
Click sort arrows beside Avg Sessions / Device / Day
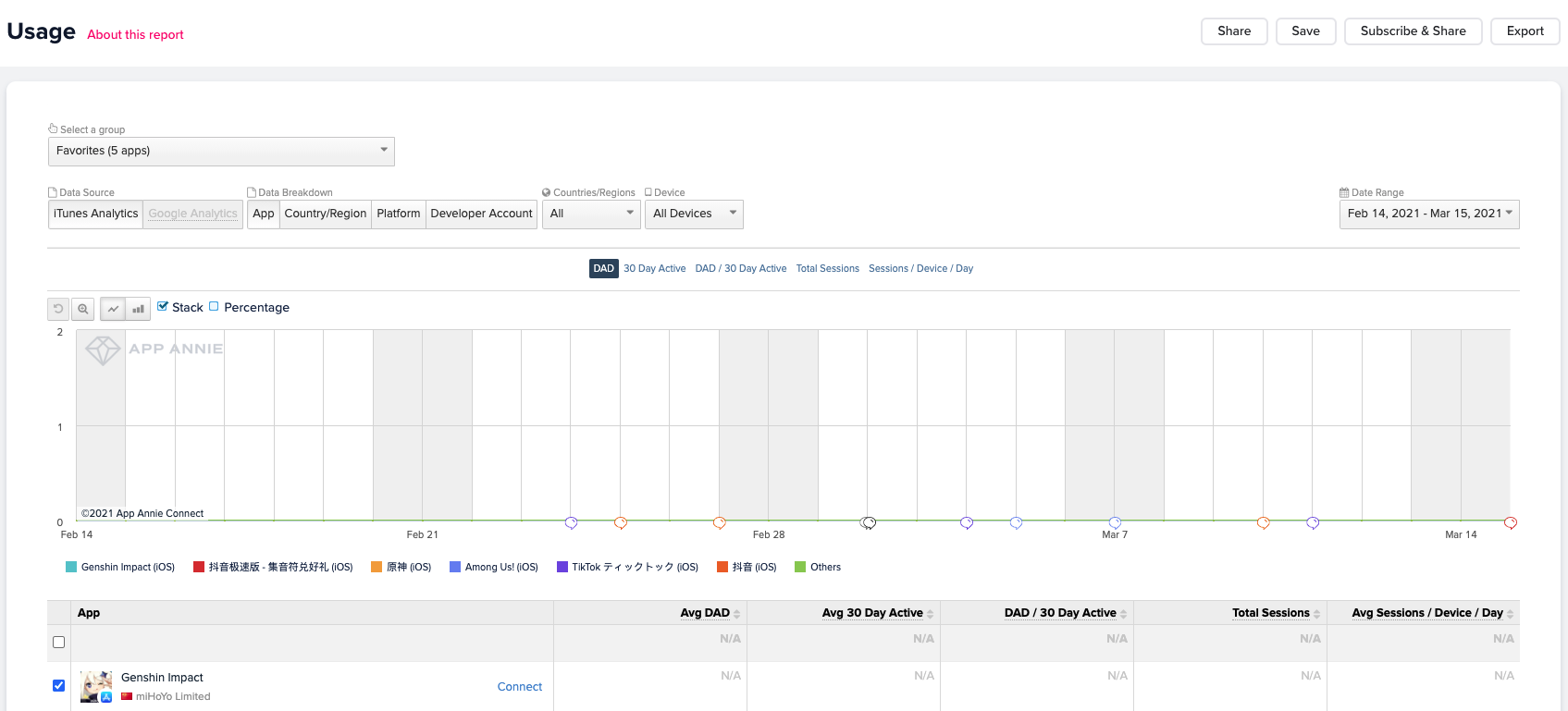pyautogui.click(x=1511, y=614)
